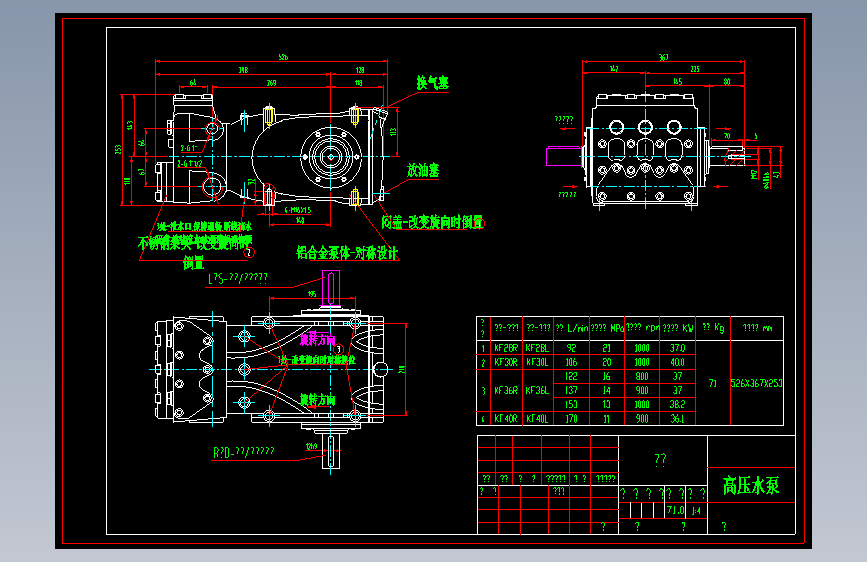This screenshot has height=562, width=867.
Task: Click the weight value 71 in table
Action: pyautogui.click(x=713, y=383)
